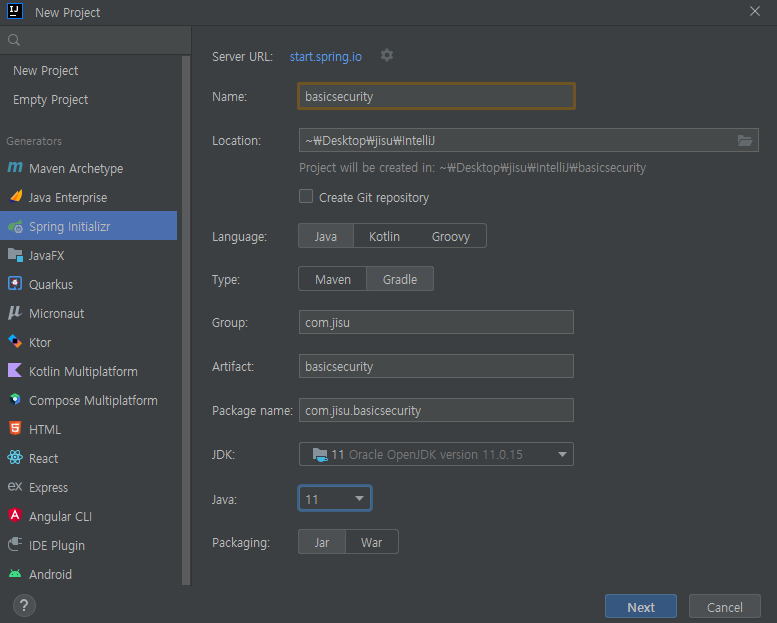Click the Cancel button
777x623 pixels.
[x=724, y=607]
